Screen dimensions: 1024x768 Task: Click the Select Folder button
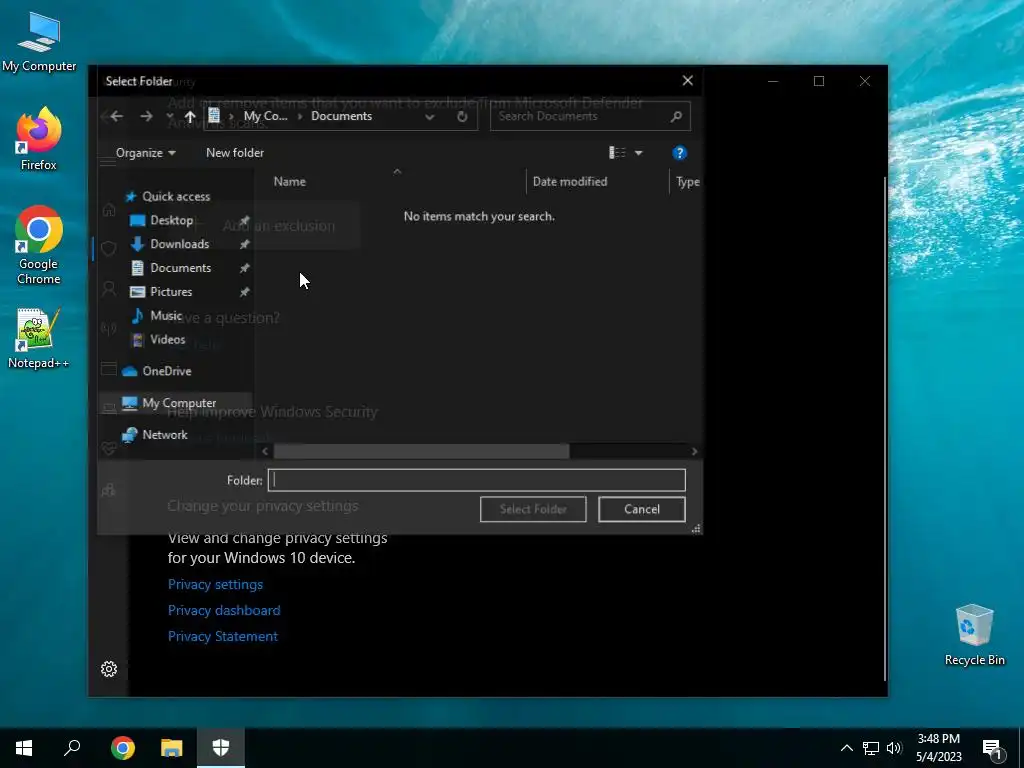coord(533,509)
